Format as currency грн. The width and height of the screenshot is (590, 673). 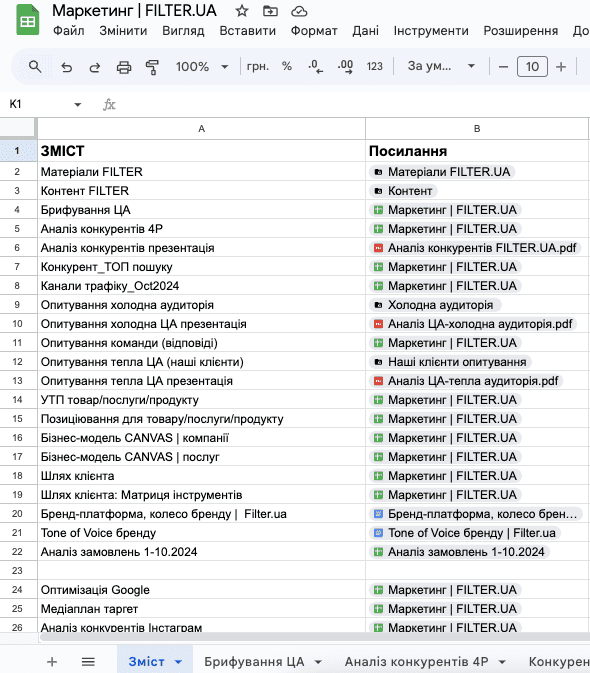[257, 67]
